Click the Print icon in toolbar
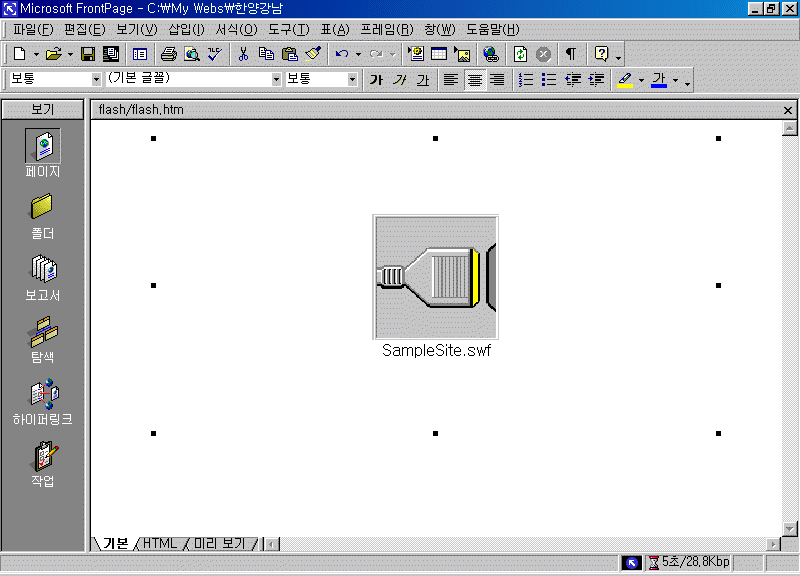The image size is (800, 576). click(x=169, y=54)
